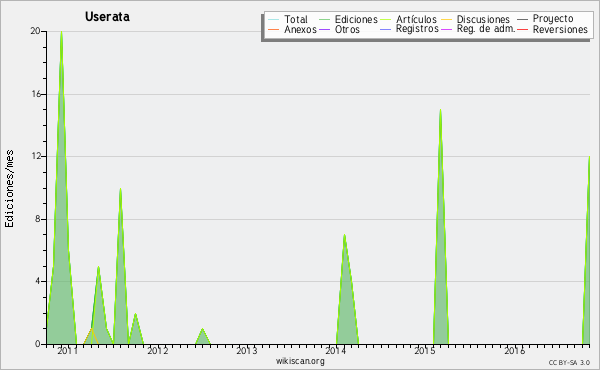The image size is (600, 370).
Task: Click the light blue Total legend line swatch
Action: click(273, 20)
